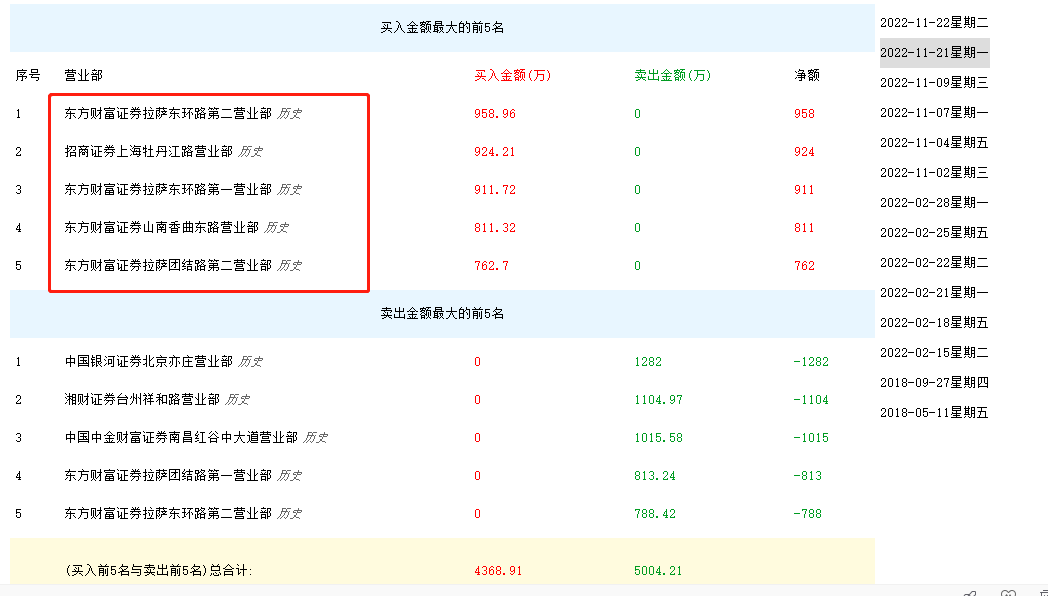Open 历史 for 中国中金财富证券南昌红谷中大道营业部
This screenshot has width=1048, height=596.
pyautogui.click(x=315, y=438)
